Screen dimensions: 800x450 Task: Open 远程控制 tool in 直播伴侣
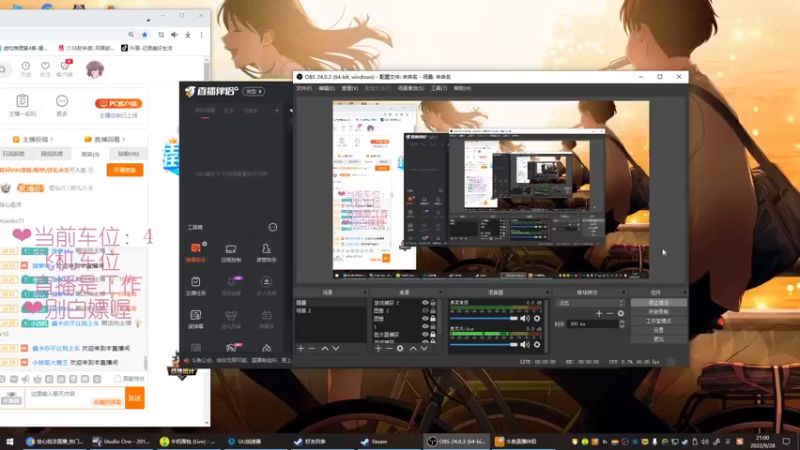(x=231, y=253)
